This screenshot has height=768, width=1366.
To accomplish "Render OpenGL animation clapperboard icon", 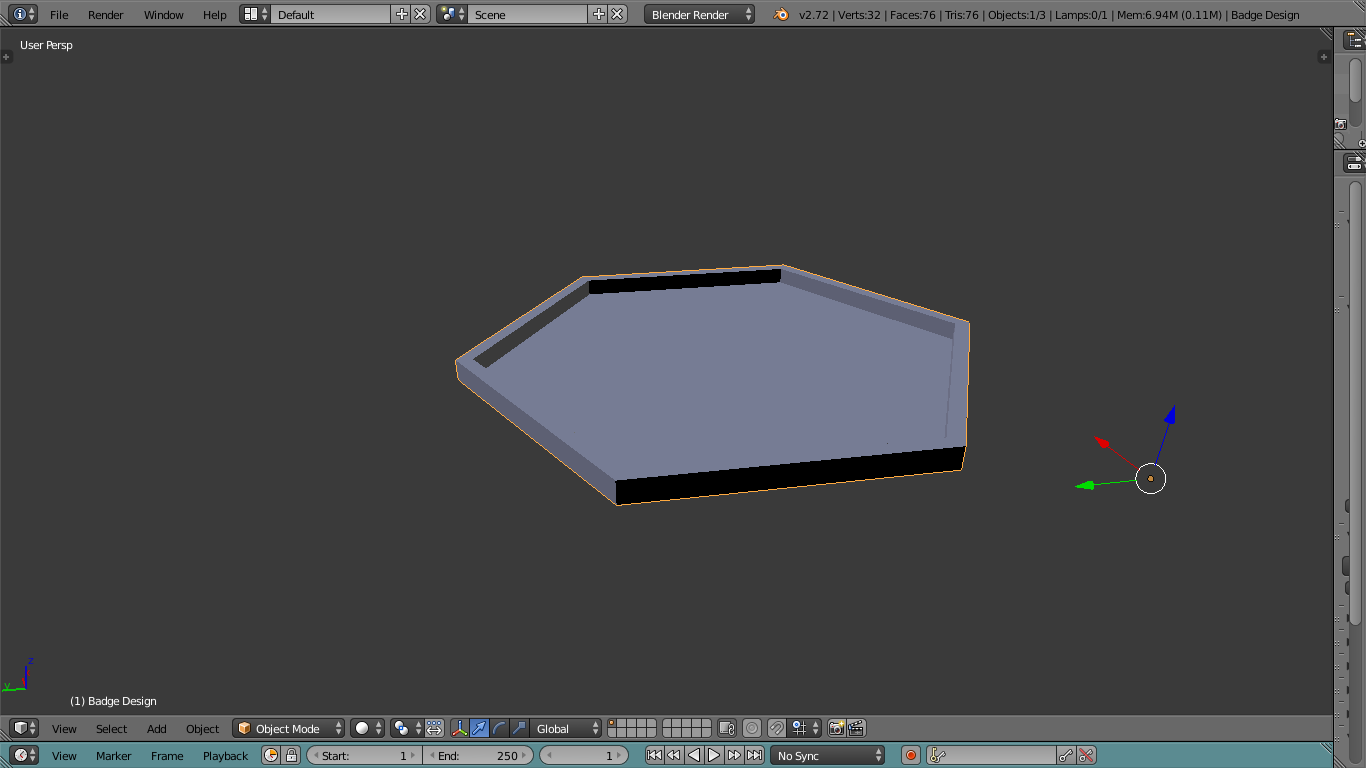I will (856, 728).
